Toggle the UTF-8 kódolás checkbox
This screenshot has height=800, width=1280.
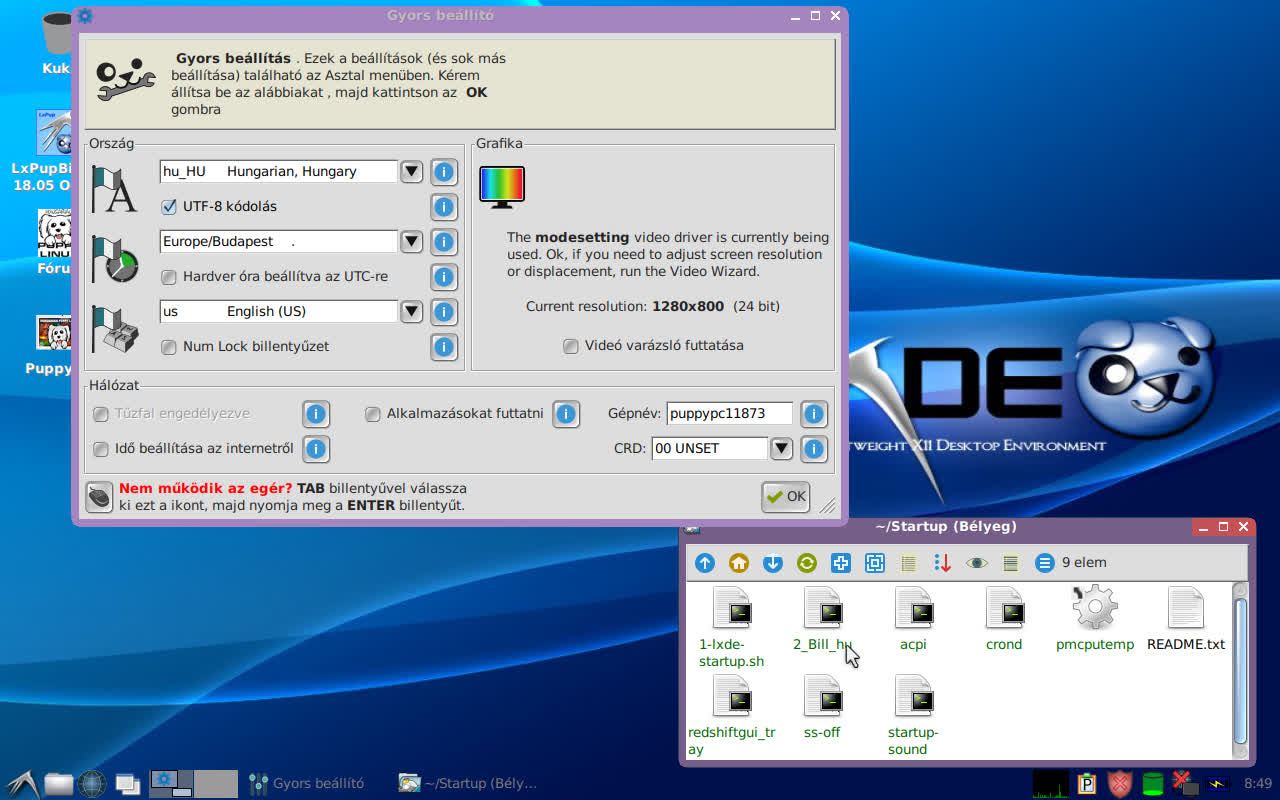(169, 207)
